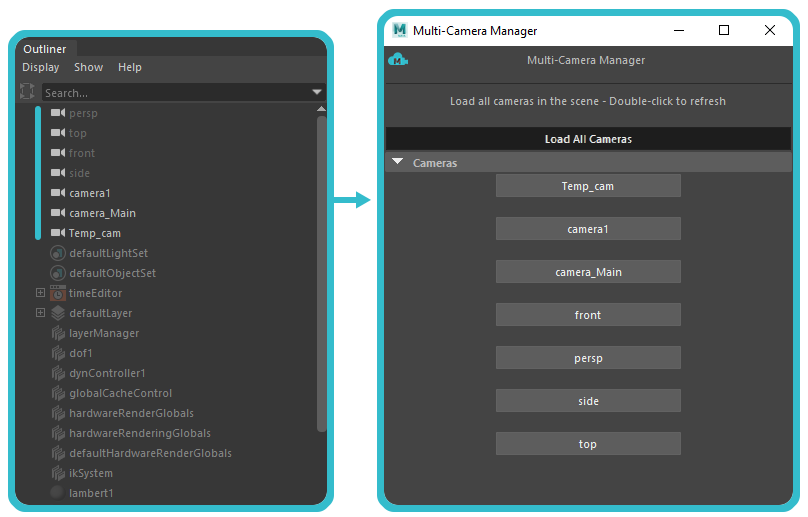Click the cloud logo icon in Multi-Camera Manager
The width and height of the screenshot is (808, 517).
[398, 60]
